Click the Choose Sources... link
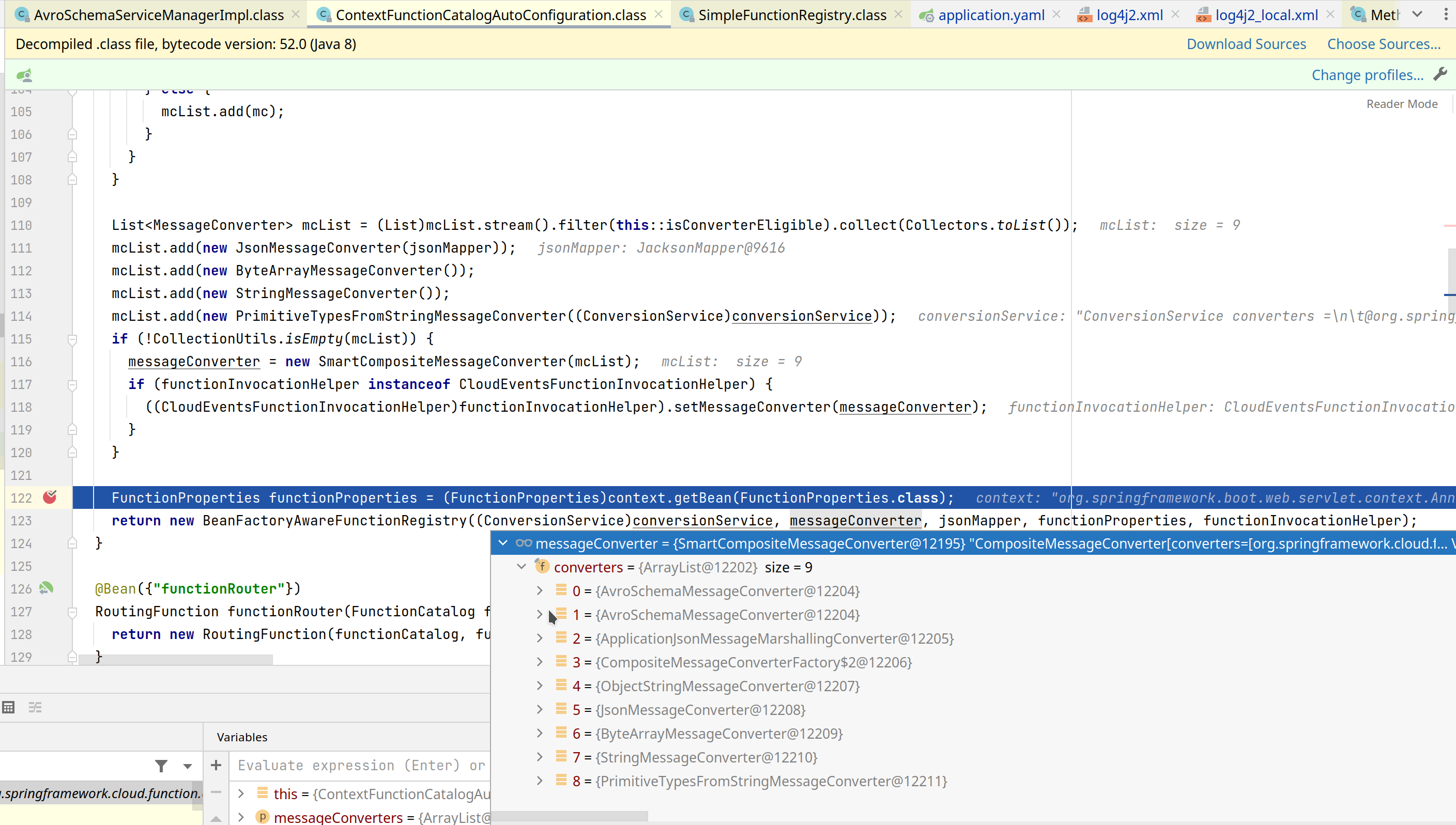Screen dimensions: 1456x825 (x=1384, y=44)
